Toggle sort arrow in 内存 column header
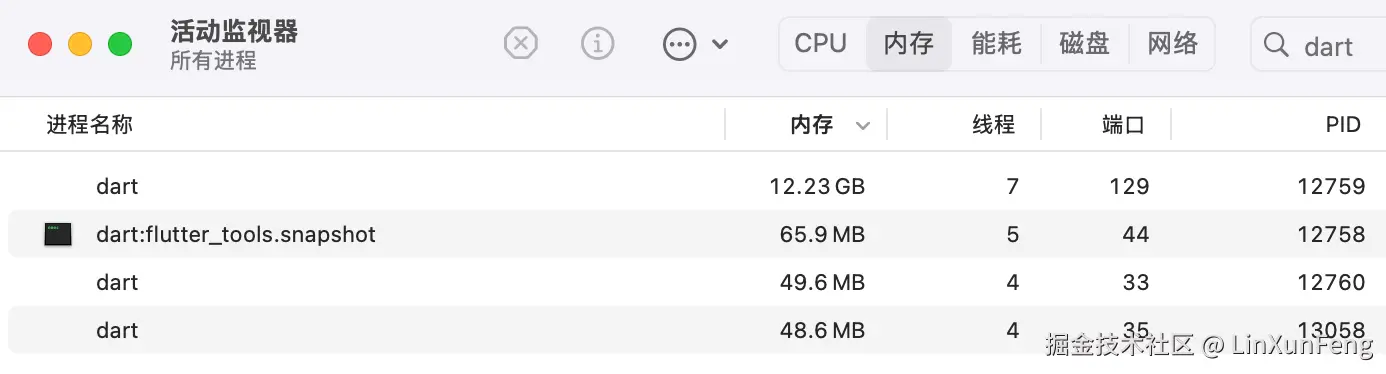 pos(863,126)
